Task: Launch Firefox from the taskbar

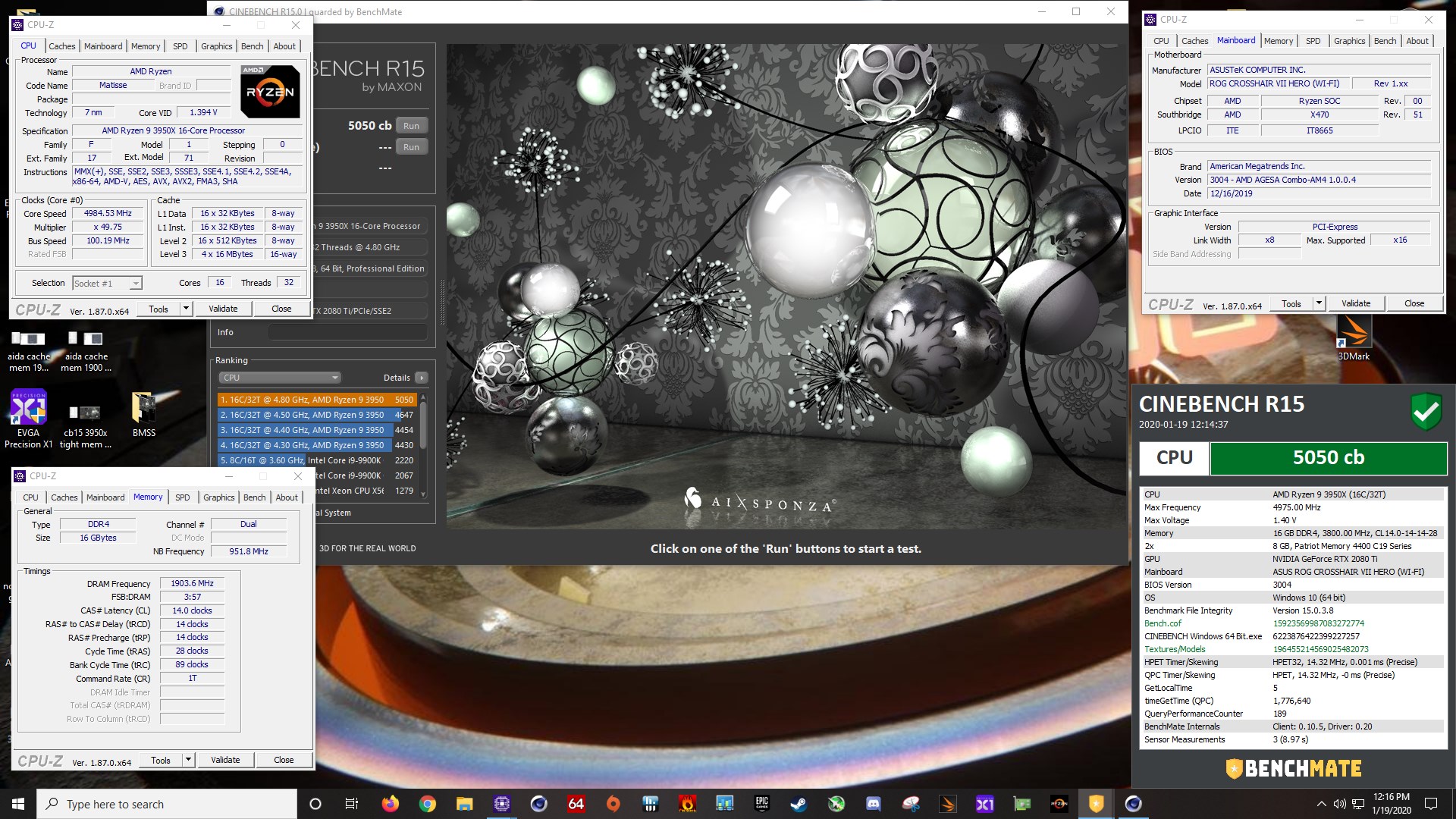Action: [390, 804]
